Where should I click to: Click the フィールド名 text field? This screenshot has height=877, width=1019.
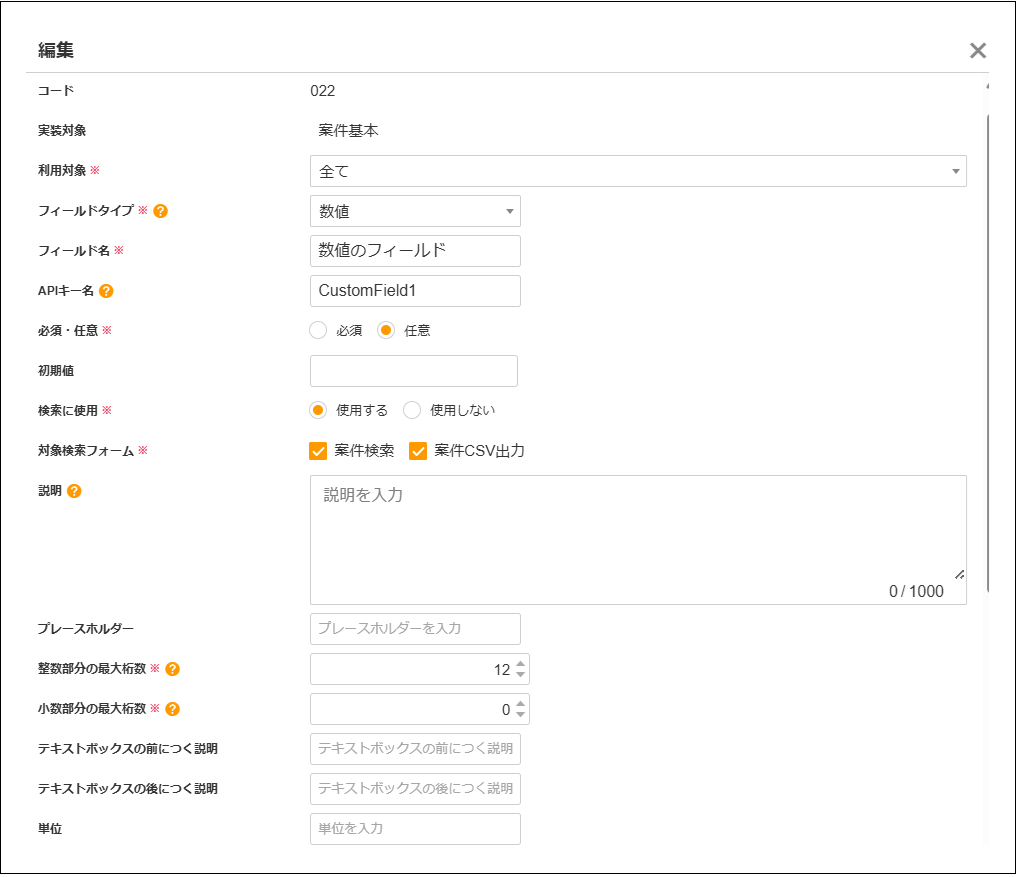[x=415, y=251]
